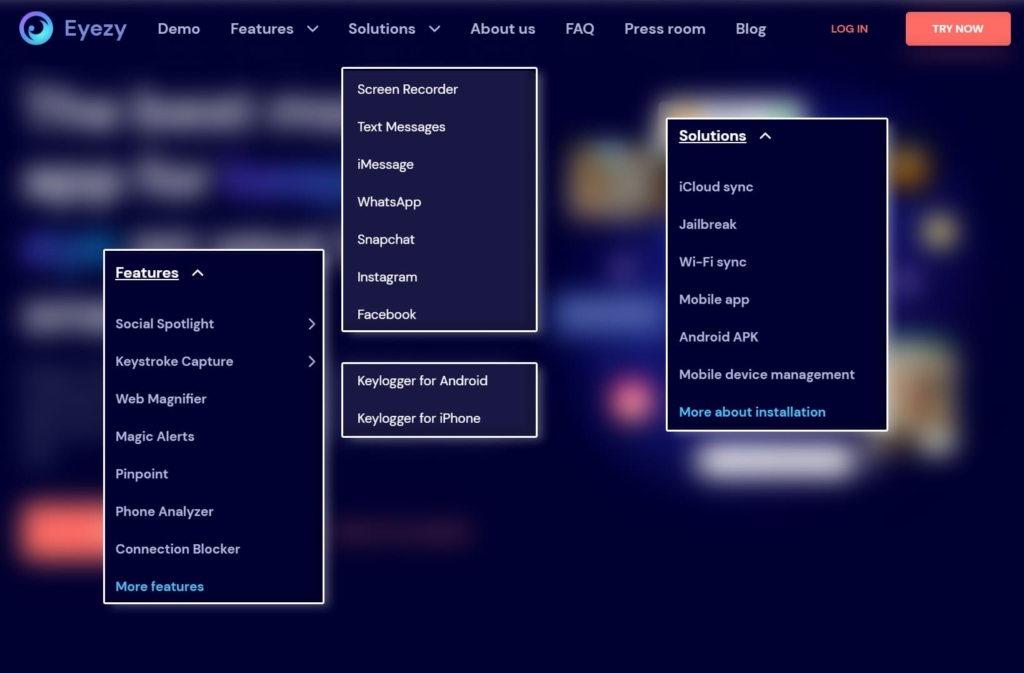Select Screen Recorder from the submenu
The width and height of the screenshot is (1024, 673).
click(x=407, y=89)
